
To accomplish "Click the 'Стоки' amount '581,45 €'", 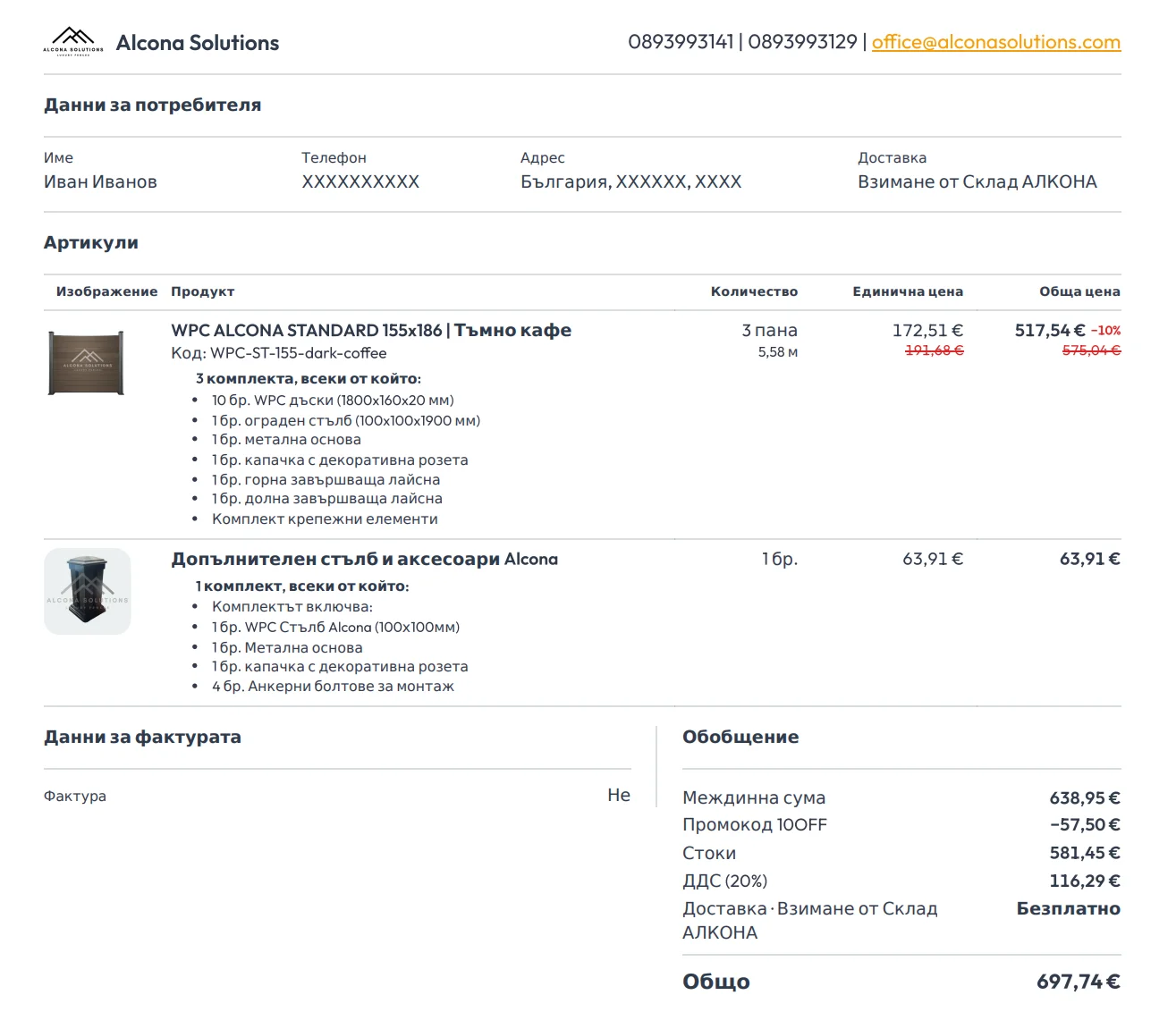I will click(1085, 853).
